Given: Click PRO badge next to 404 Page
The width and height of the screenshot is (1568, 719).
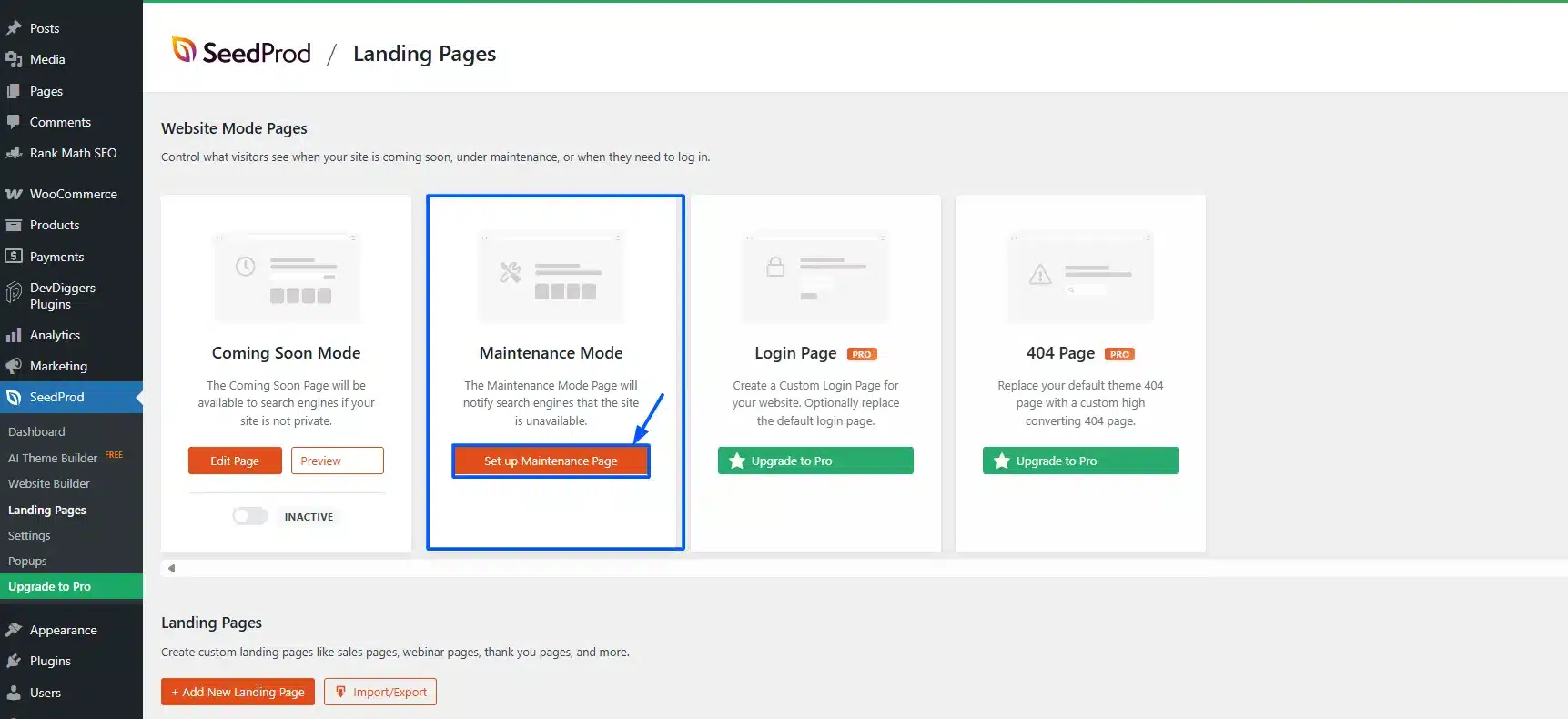Looking at the screenshot, I should pyautogui.click(x=1119, y=354).
